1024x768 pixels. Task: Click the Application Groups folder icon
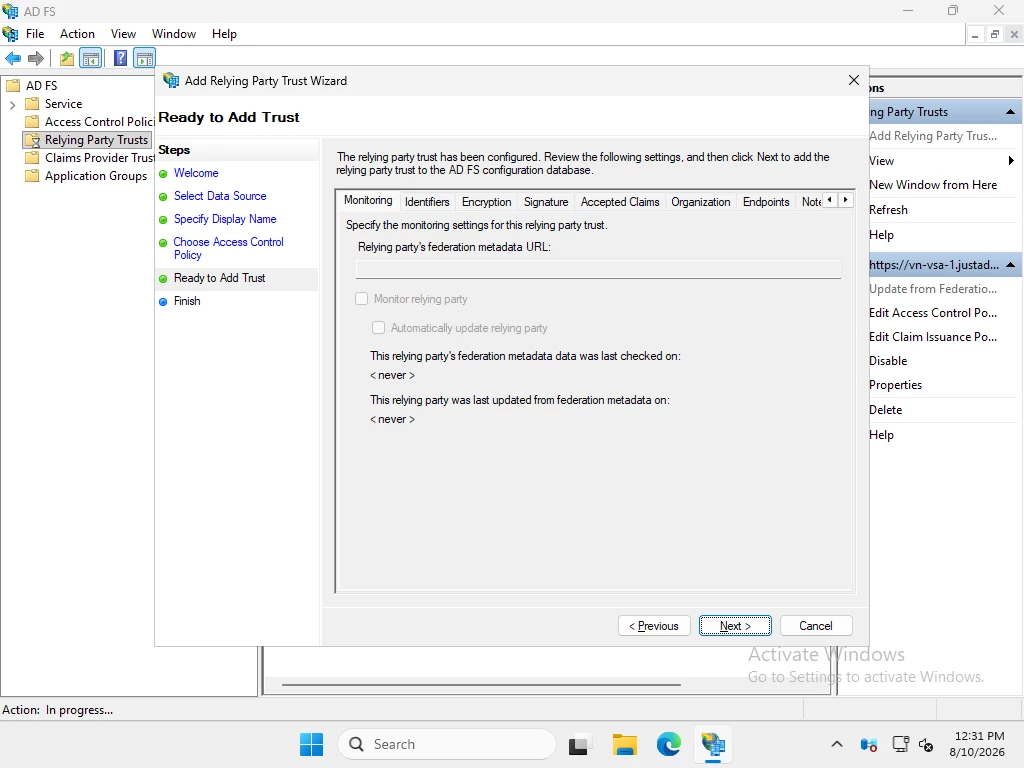pyautogui.click(x=32, y=176)
